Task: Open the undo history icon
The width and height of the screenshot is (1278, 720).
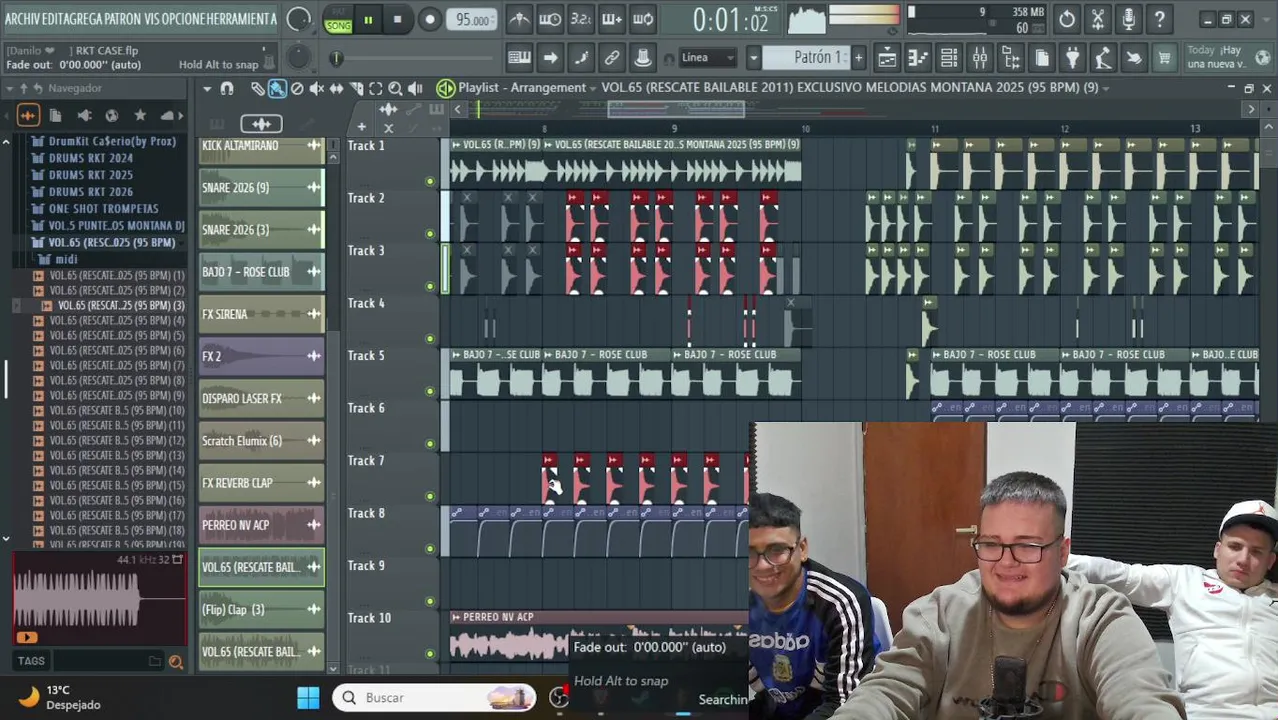Action: 1067,19
